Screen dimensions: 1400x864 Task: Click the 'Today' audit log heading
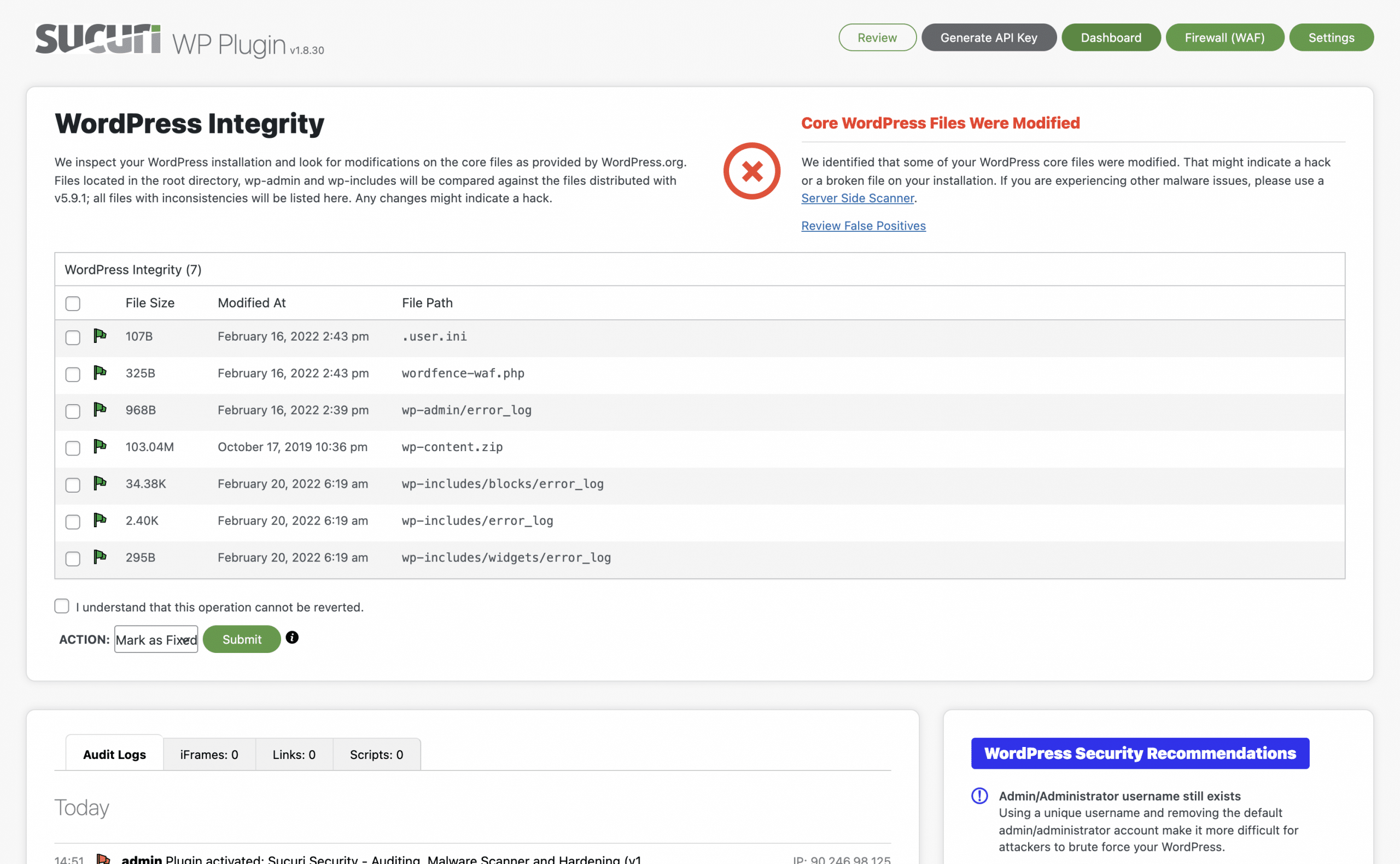click(81, 808)
